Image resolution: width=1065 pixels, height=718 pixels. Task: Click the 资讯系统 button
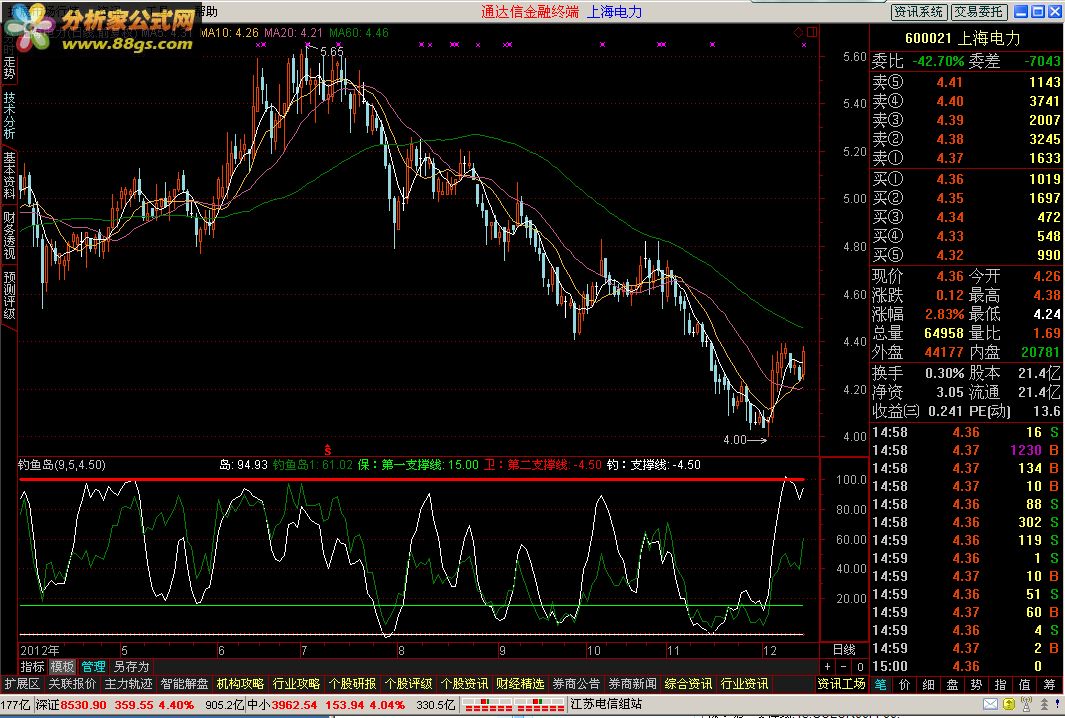click(918, 12)
